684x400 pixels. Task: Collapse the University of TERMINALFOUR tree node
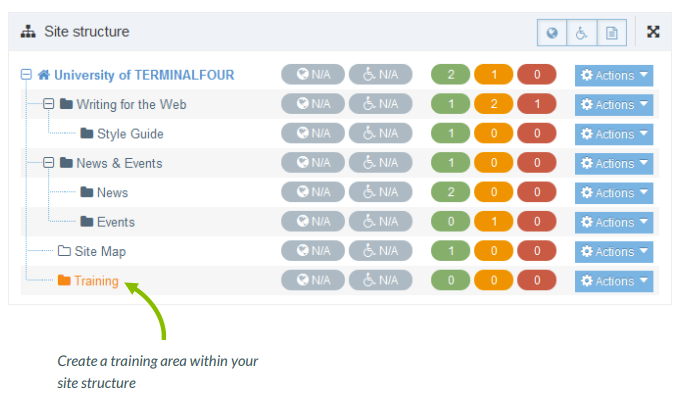point(26,75)
